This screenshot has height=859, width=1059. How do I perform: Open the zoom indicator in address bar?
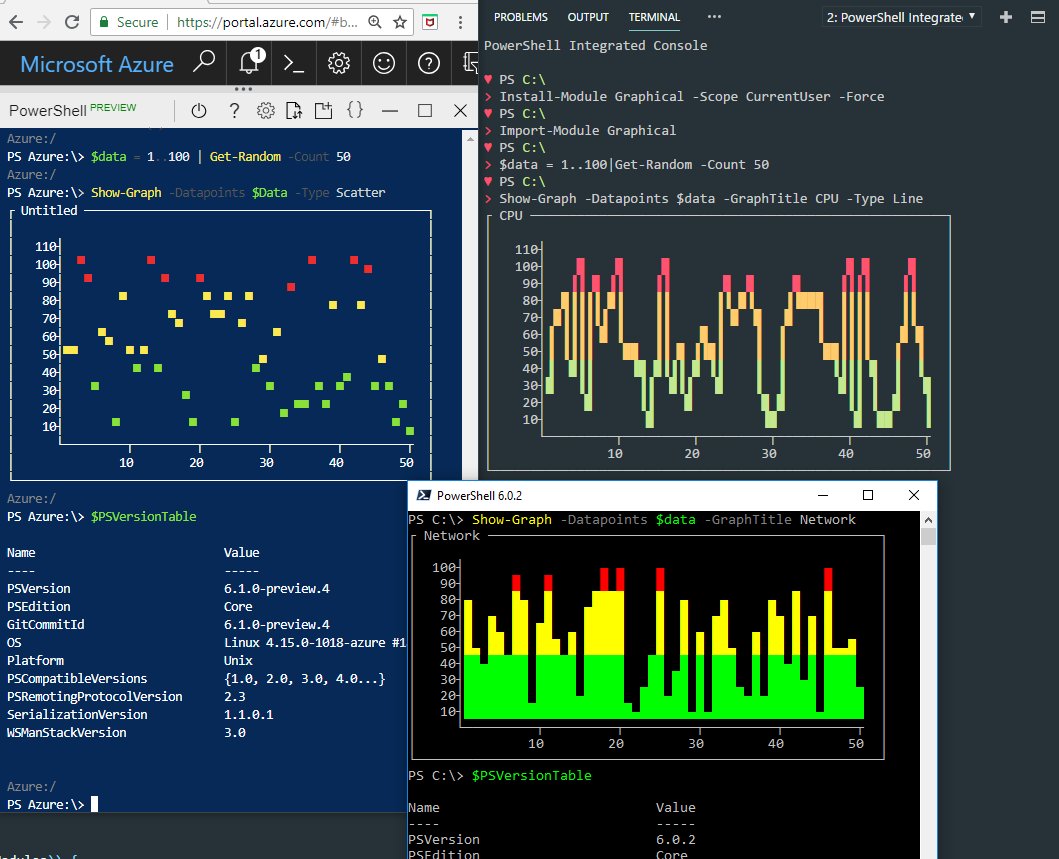click(x=375, y=22)
